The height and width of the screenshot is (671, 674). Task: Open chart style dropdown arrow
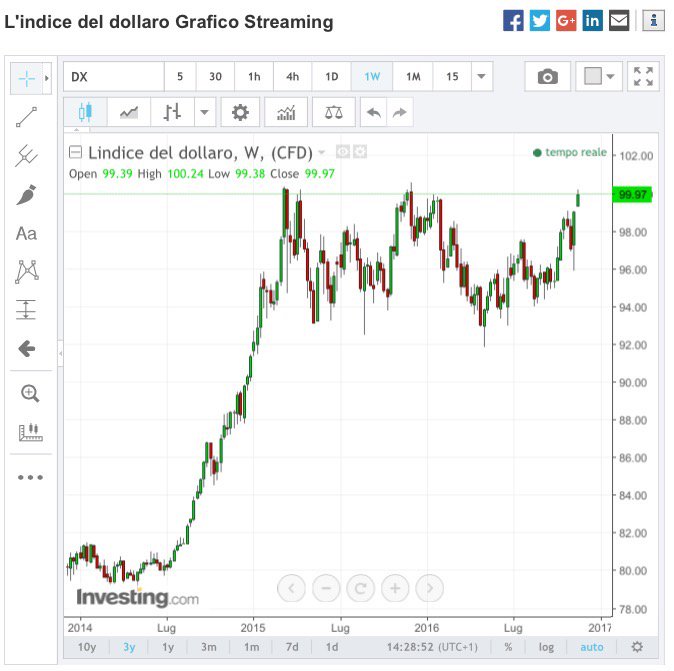point(205,112)
